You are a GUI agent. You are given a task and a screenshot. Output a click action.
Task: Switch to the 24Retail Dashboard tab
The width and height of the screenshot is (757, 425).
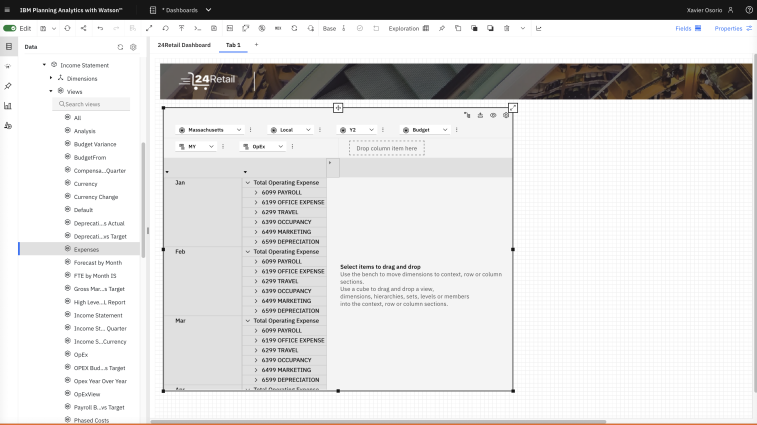(184, 45)
